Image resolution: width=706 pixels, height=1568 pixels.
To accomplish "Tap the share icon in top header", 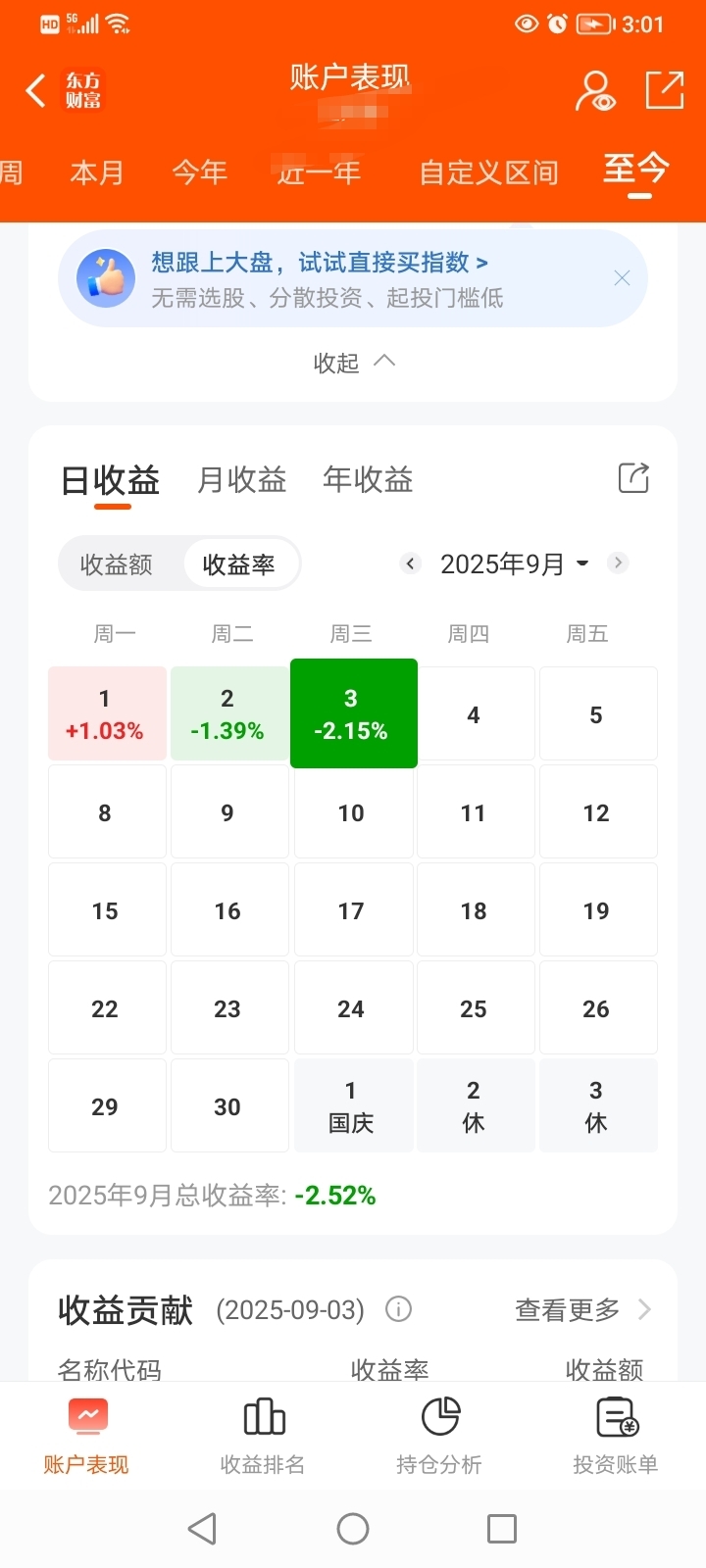I will [665, 90].
